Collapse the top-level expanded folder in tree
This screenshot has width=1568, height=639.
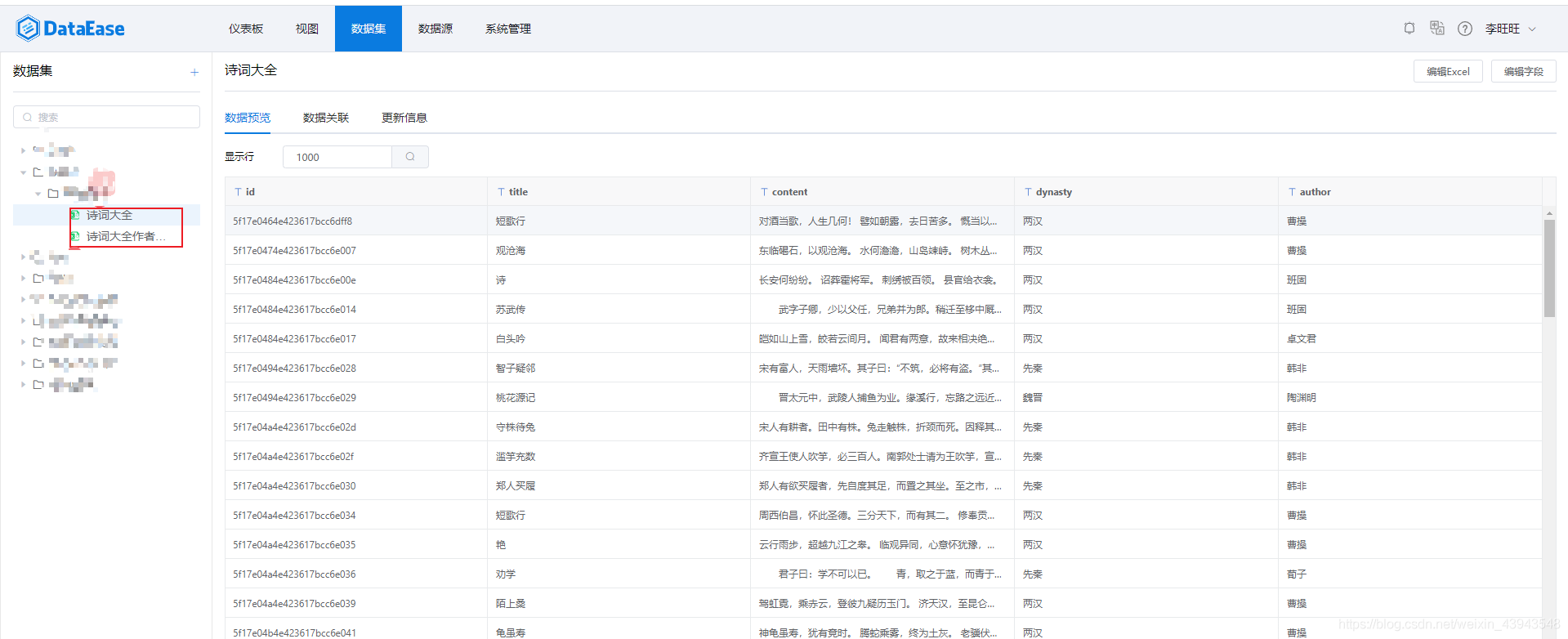click(x=23, y=172)
